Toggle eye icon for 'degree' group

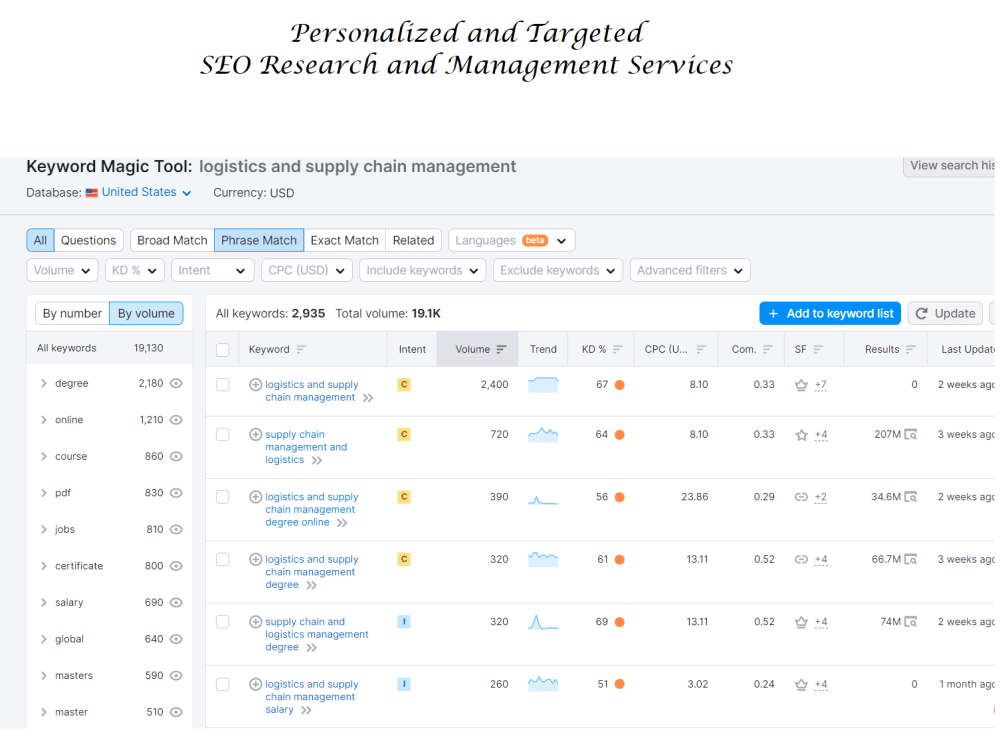point(176,383)
